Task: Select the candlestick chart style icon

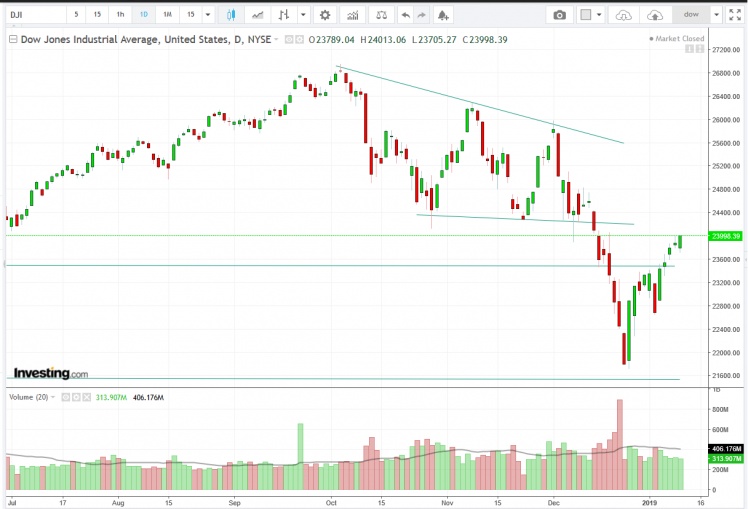Action: click(x=231, y=15)
